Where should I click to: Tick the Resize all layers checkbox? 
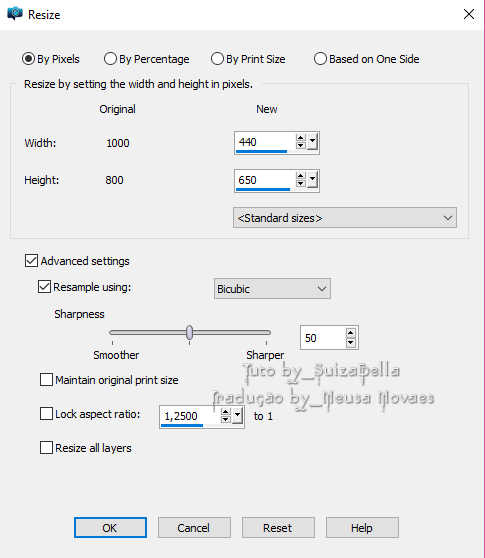point(46,447)
